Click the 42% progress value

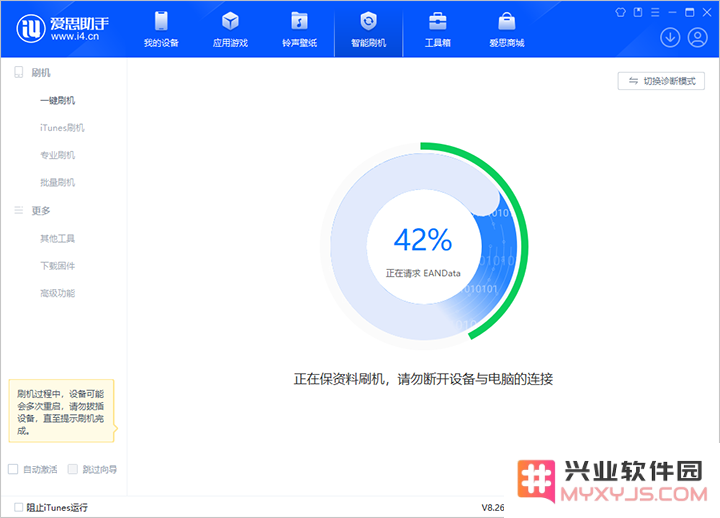[423, 240]
